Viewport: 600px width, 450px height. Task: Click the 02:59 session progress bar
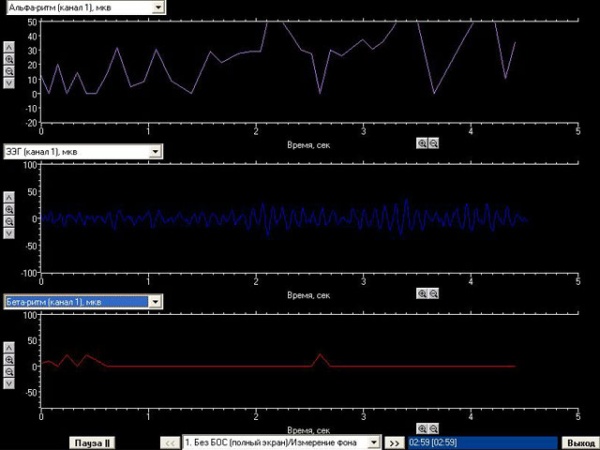pos(481,442)
